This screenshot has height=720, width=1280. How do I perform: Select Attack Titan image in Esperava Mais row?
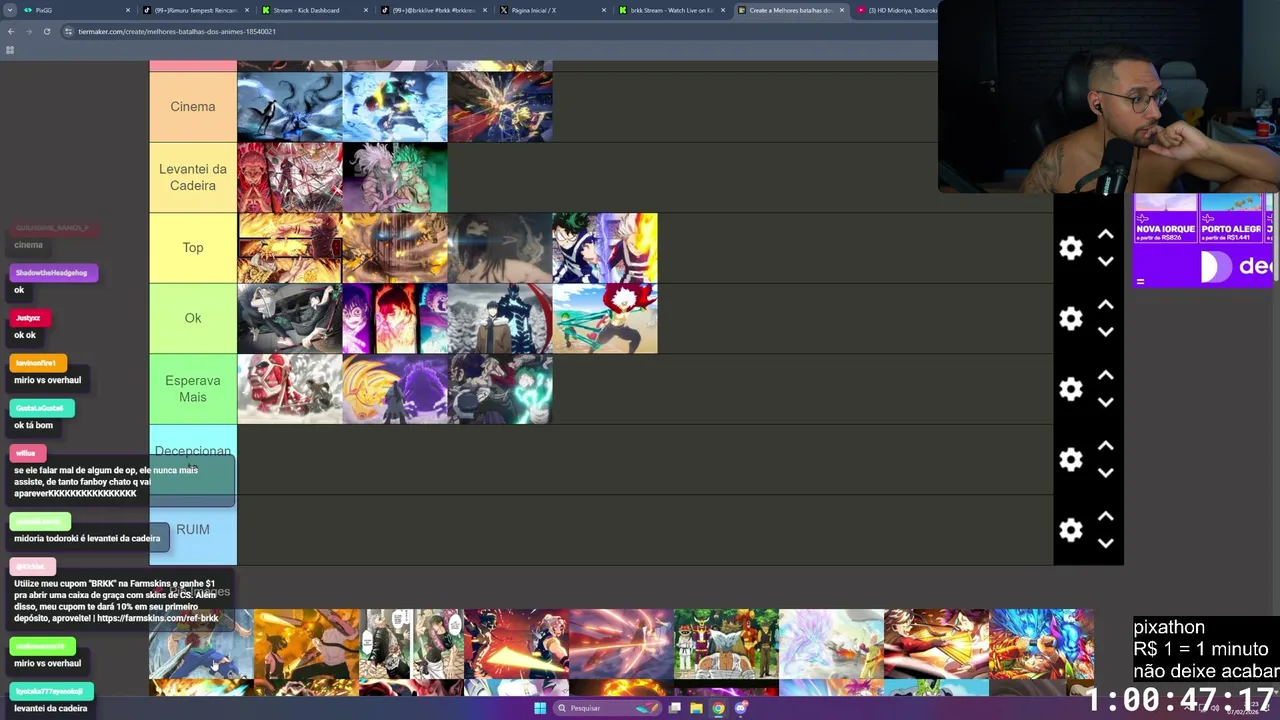pos(290,389)
